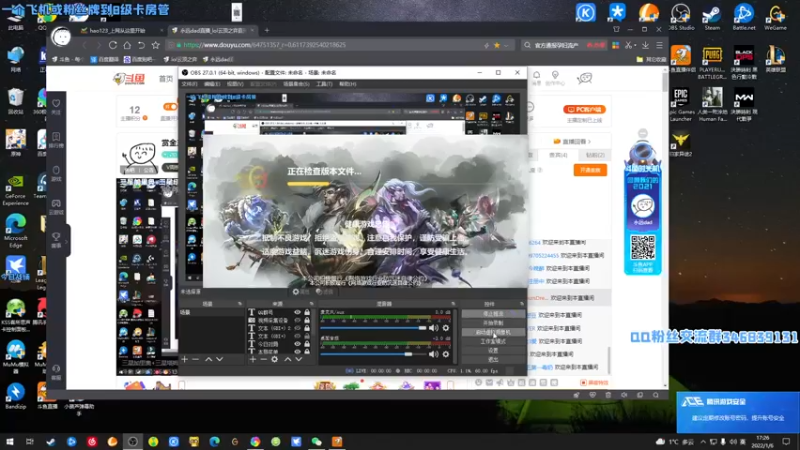The image size is (800, 450).
Task: Go to the browser home page icon
Action: 127,45
